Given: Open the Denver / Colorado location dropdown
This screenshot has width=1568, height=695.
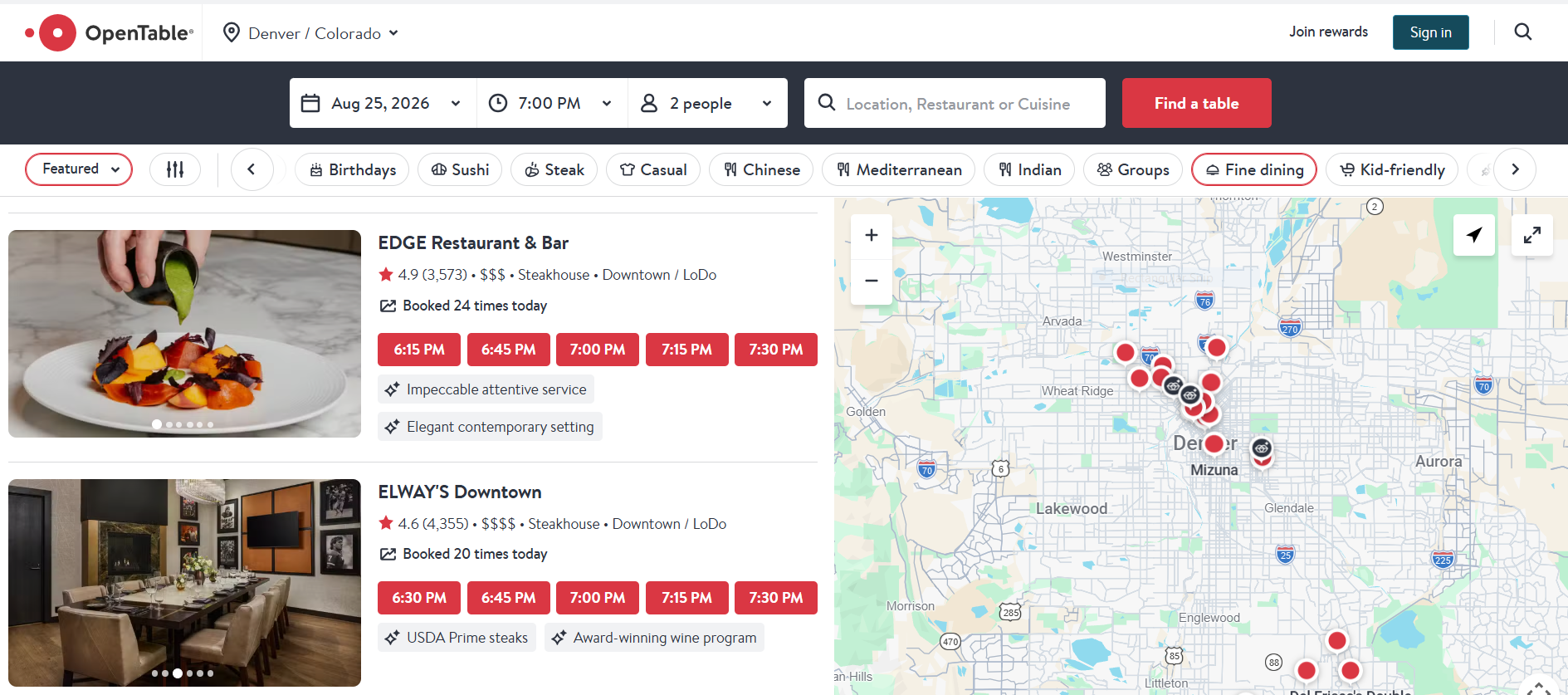Looking at the screenshot, I should click(x=311, y=33).
